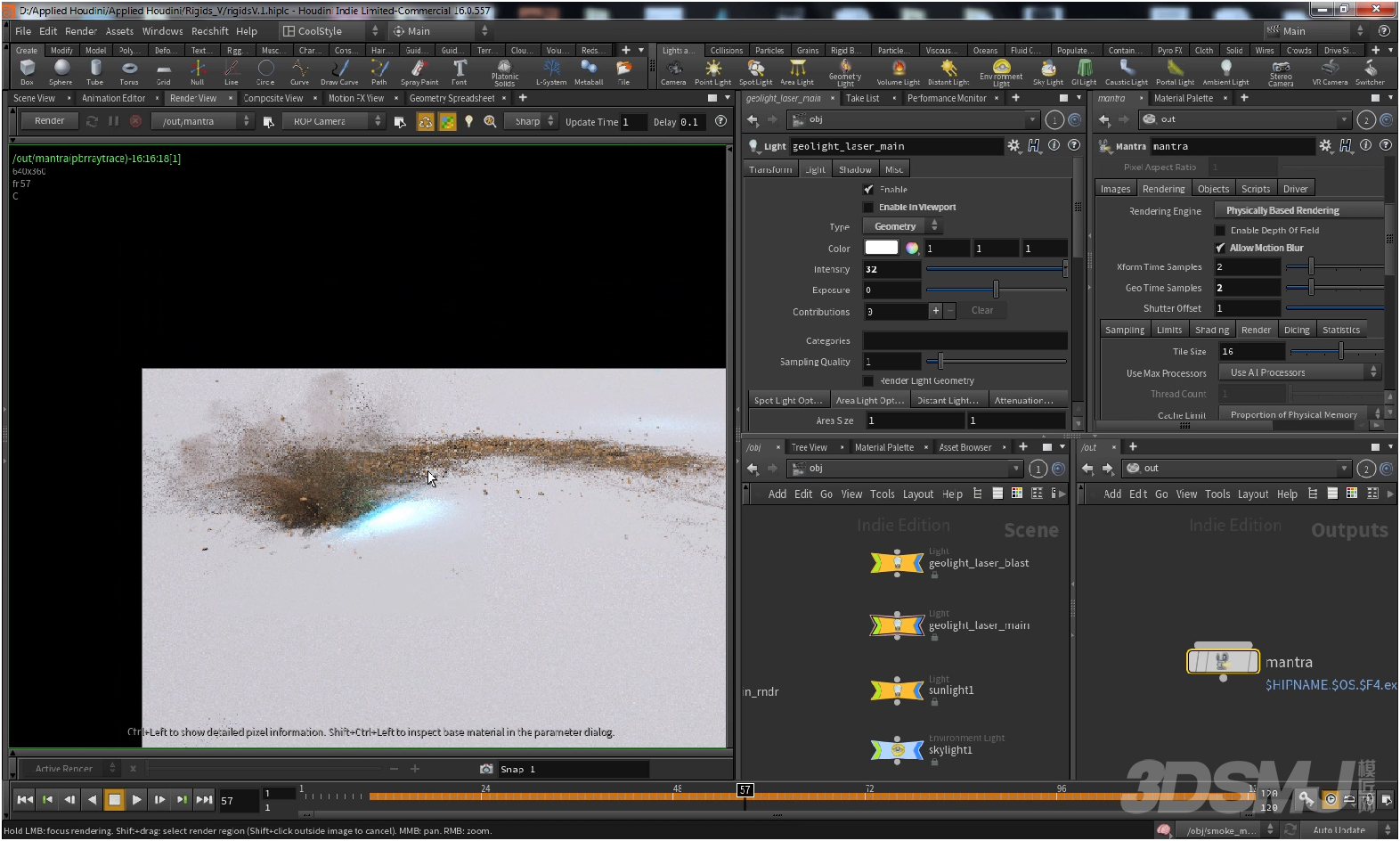
Task: Select the Box shelf tool
Action: click(x=27, y=72)
